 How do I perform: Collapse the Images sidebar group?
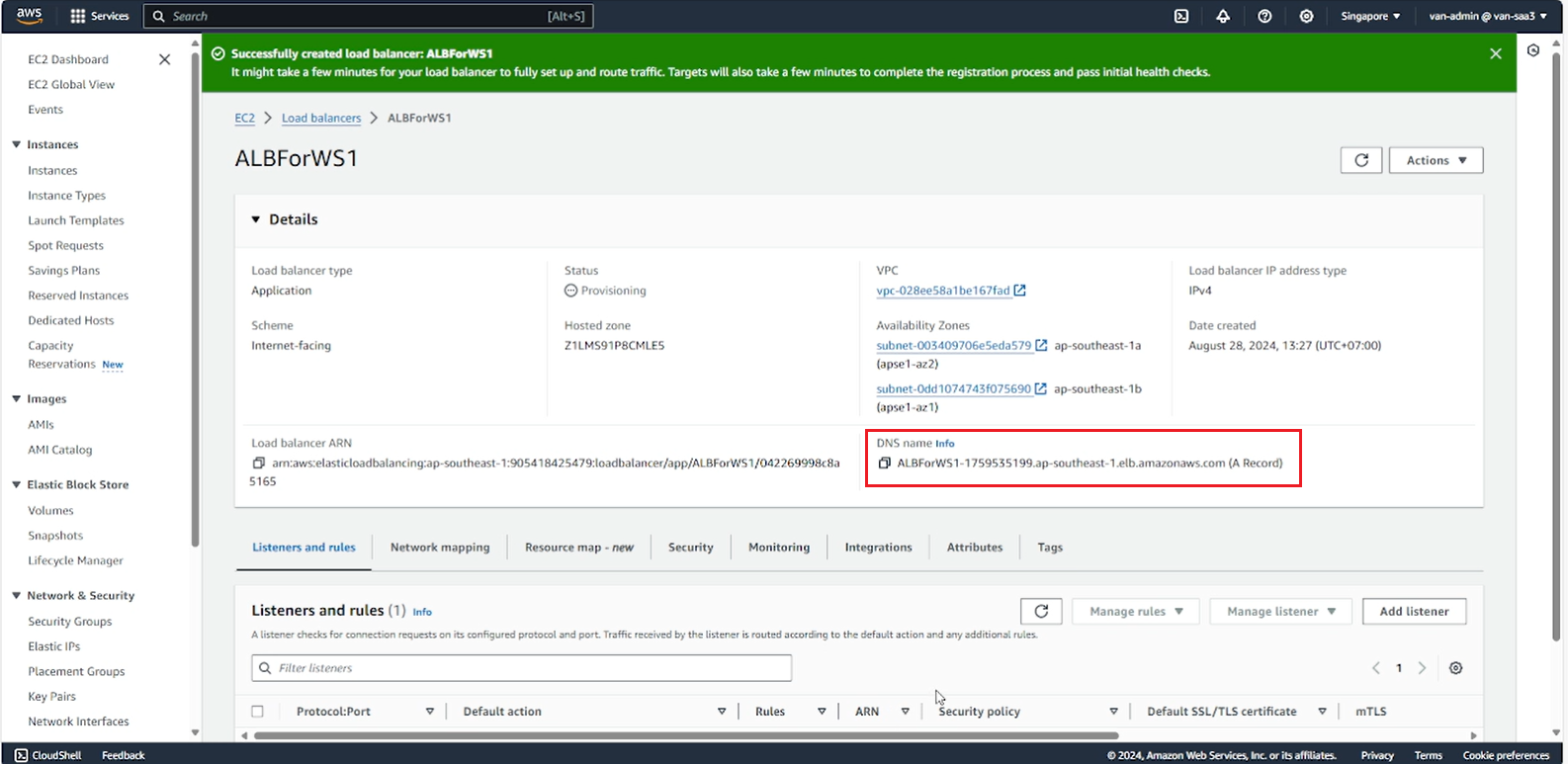(x=16, y=399)
